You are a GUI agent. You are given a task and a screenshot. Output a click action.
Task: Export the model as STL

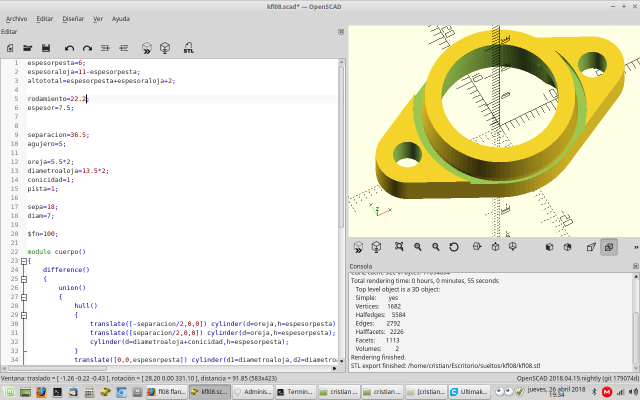188,48
